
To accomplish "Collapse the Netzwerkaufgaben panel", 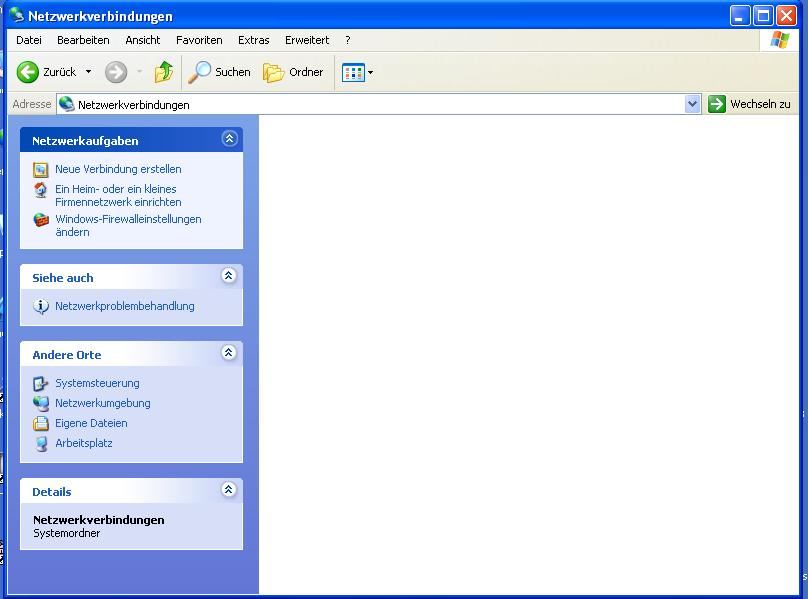I will point(229,138).
